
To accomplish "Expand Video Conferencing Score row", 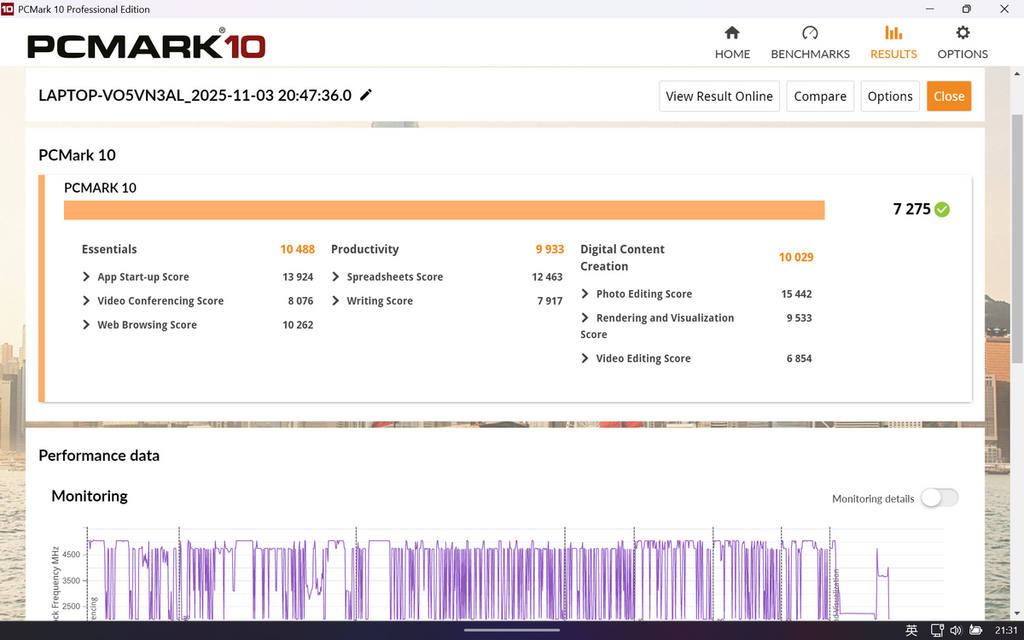I will coord(87,301).
